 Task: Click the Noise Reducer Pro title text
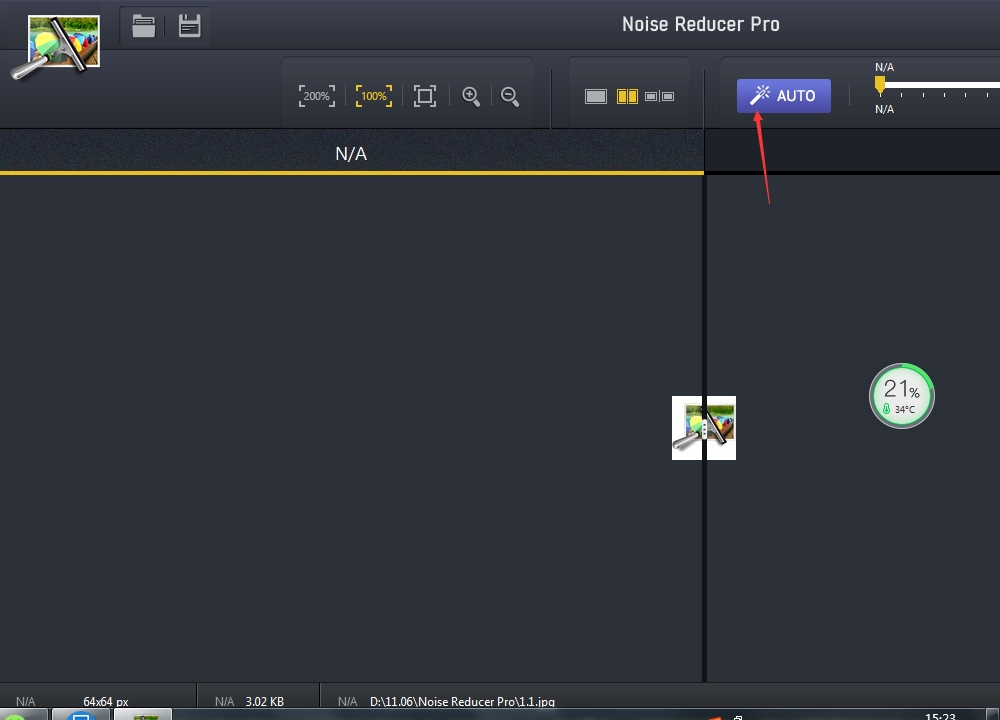click(x=701, y=24)
